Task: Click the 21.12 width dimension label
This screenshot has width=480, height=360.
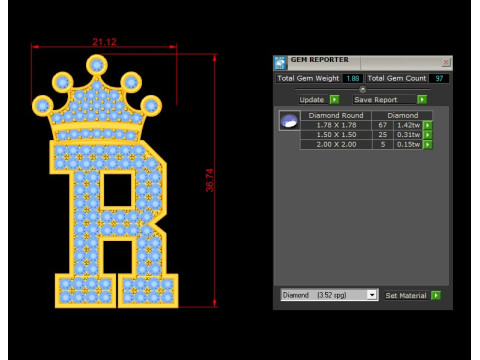Action: 104,42
